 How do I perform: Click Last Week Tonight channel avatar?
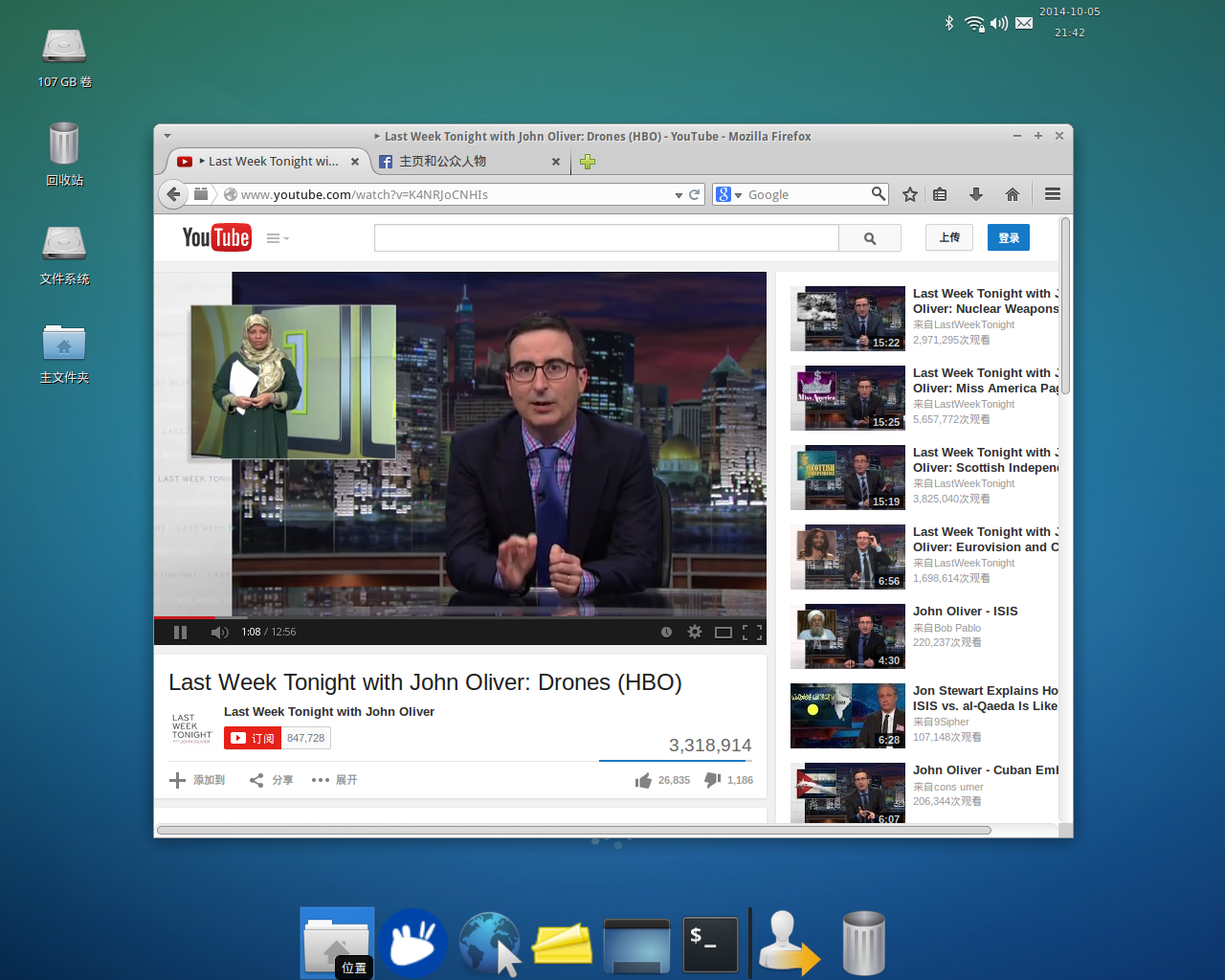click(x=191, y=728)
